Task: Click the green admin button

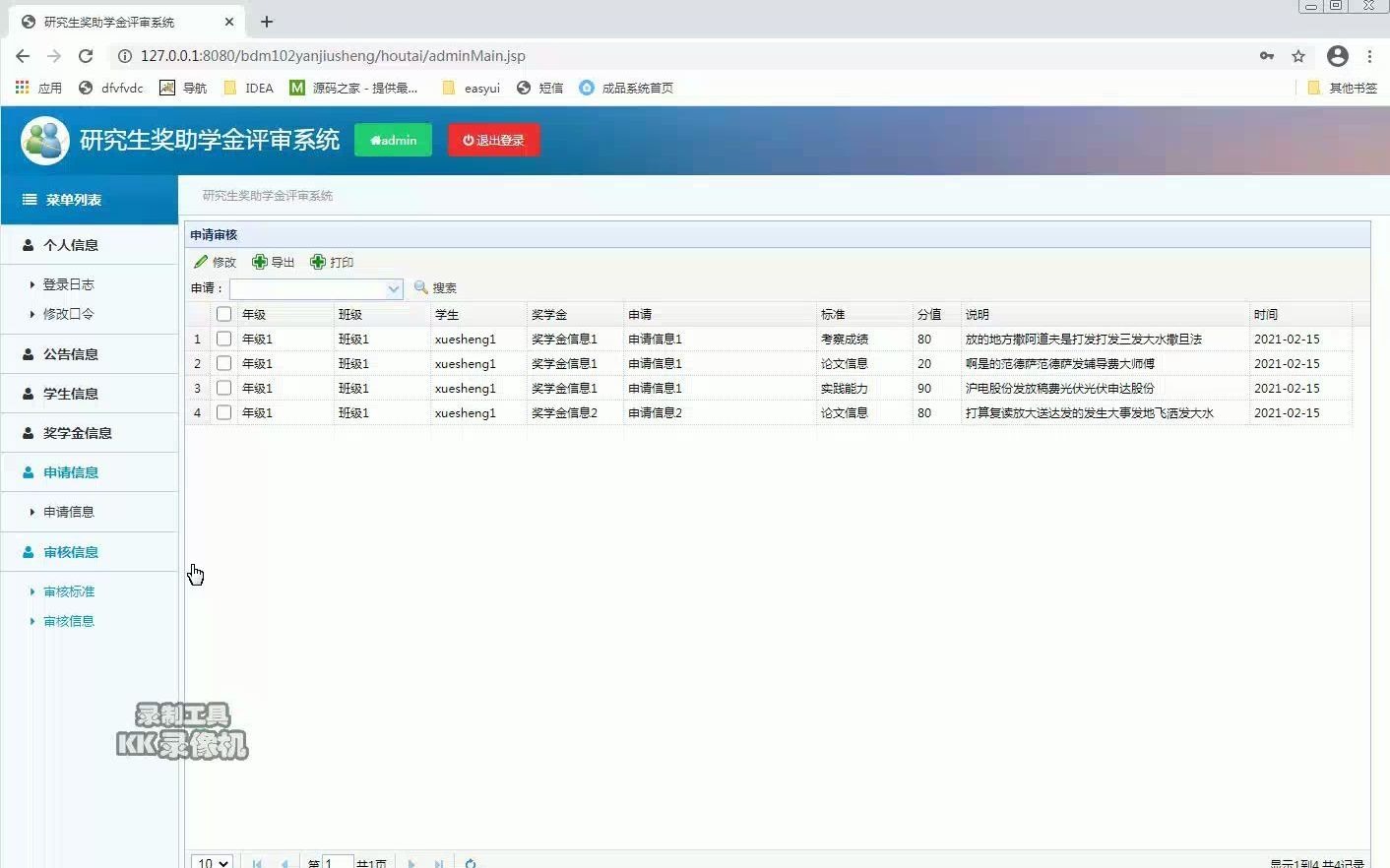Action: click(393, 140)
